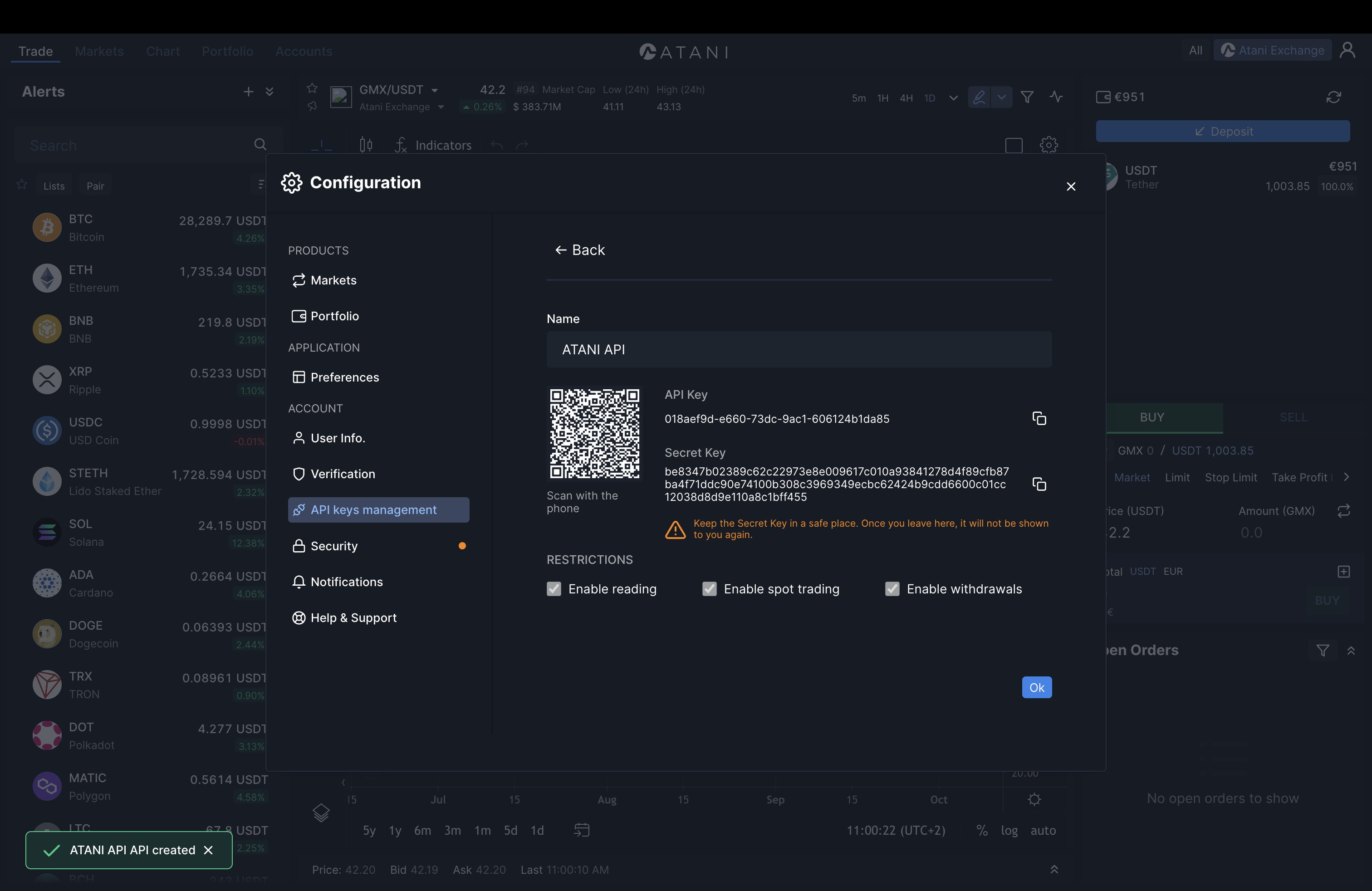This screenshot has height=891, width=1372.
Task: Filter Open Orders funnel icon
Action: click(1323, 650)
